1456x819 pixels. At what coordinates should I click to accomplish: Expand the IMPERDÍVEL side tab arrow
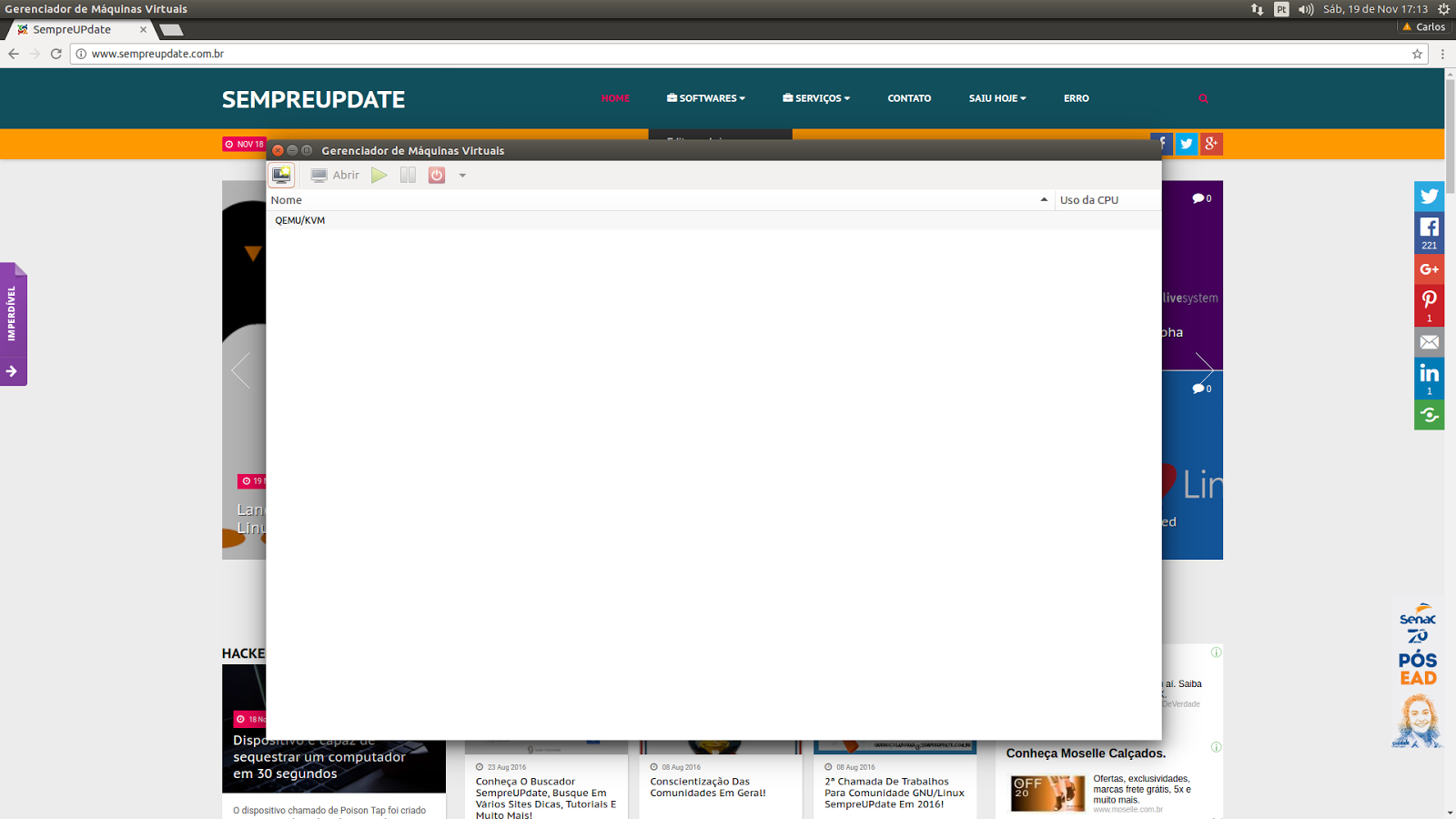pyautogui.click(x=12, y=371)
